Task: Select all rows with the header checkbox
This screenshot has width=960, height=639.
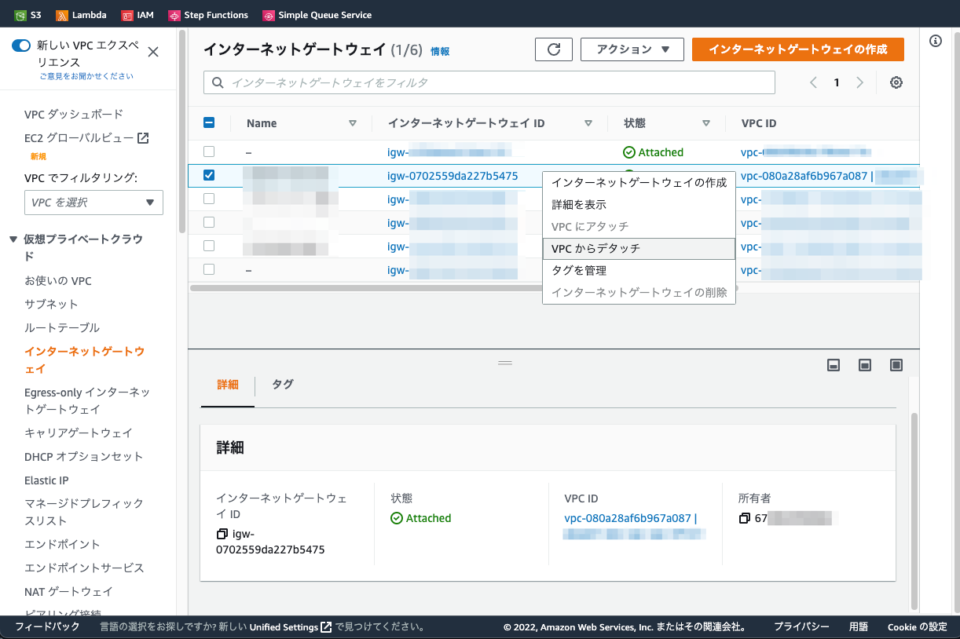Action: [208, 122]
